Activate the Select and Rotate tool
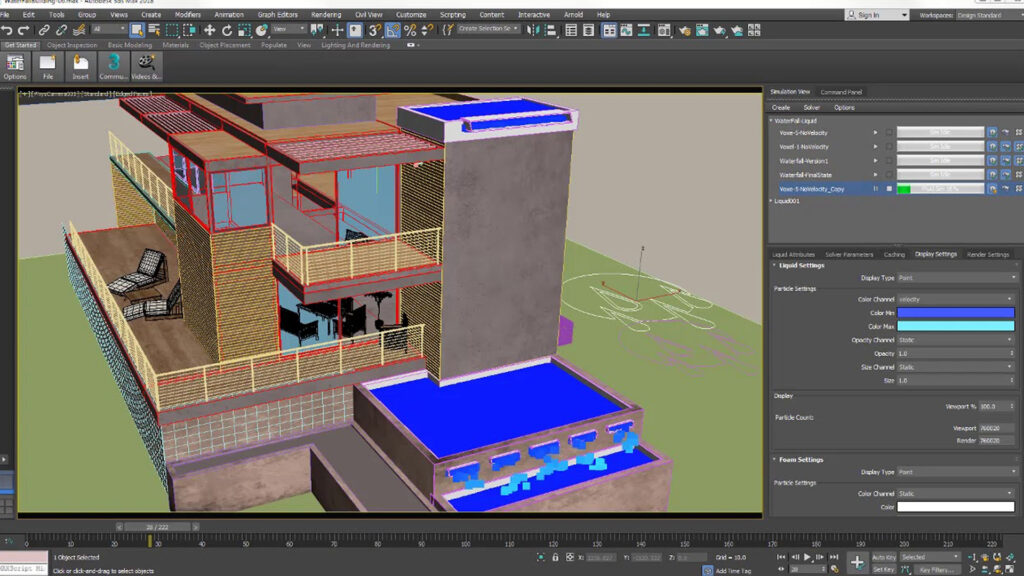The width and height of the screenshot is (1024, 576). (x=227, y=30)
